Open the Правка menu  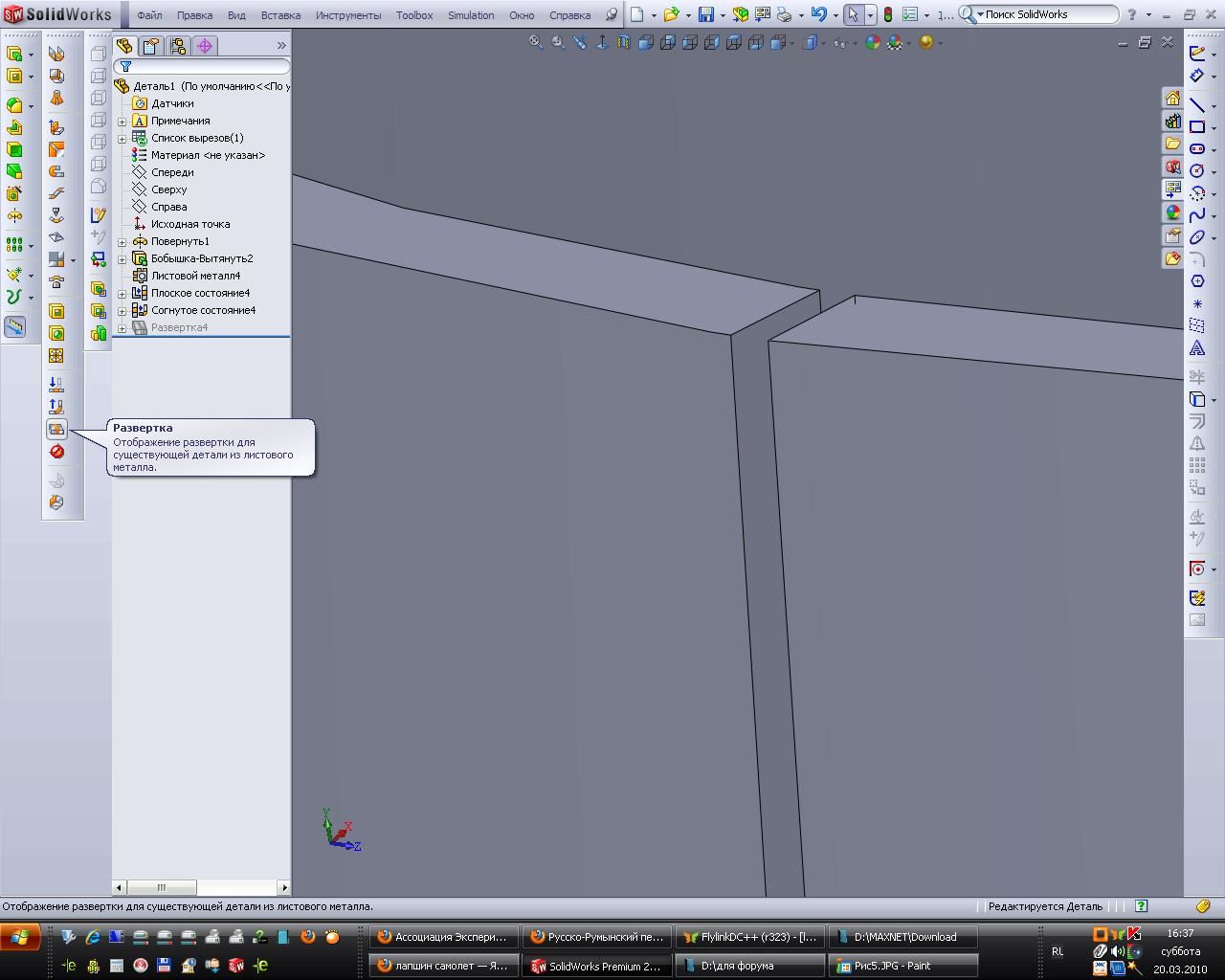click(195, 15)
